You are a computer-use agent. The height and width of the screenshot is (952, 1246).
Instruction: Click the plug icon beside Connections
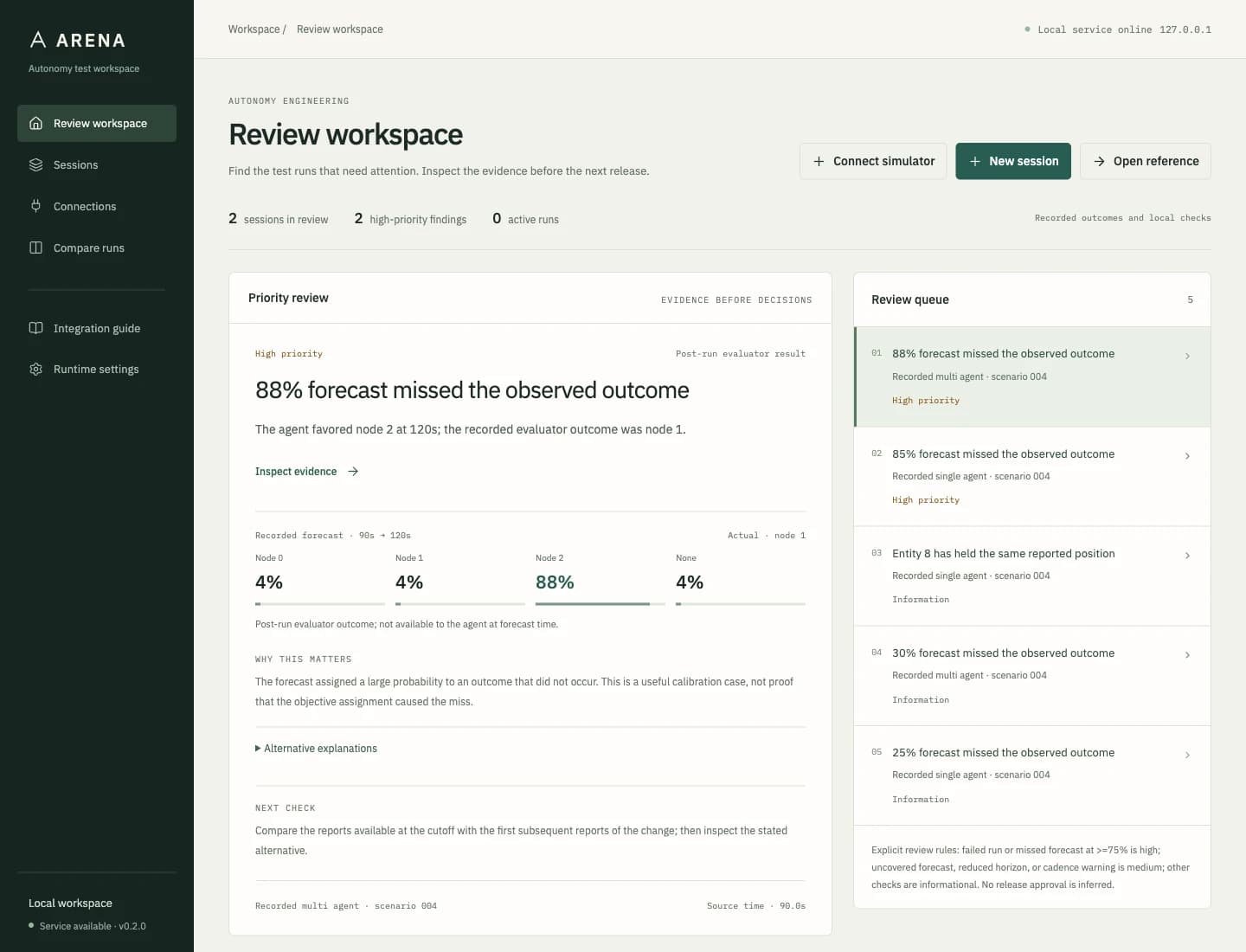click(35, 206)
